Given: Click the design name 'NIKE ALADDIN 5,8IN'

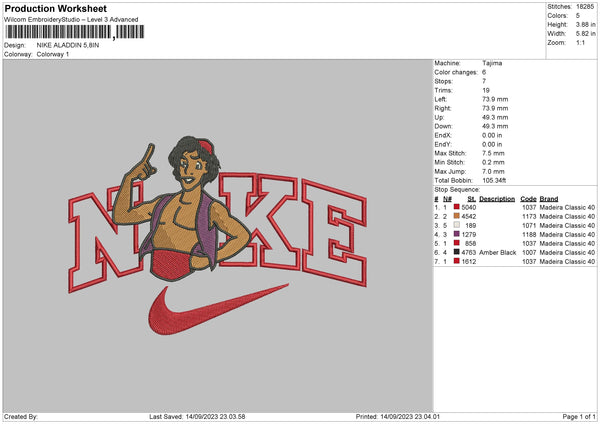Looking at the screenshot, I should pos(68,45).
